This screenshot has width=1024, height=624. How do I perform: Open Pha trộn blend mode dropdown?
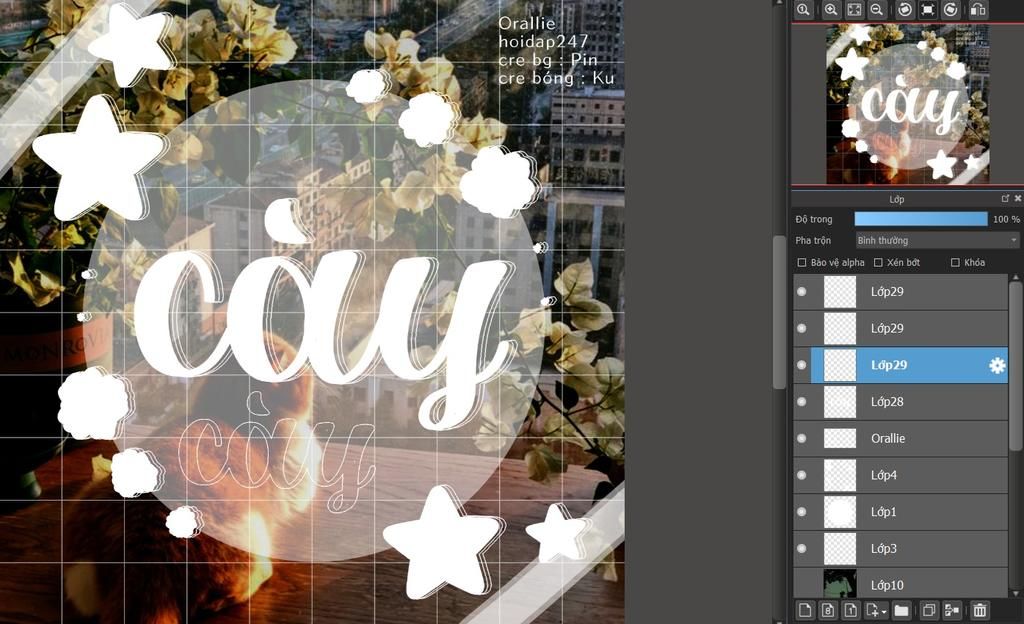tap(937, 240)
